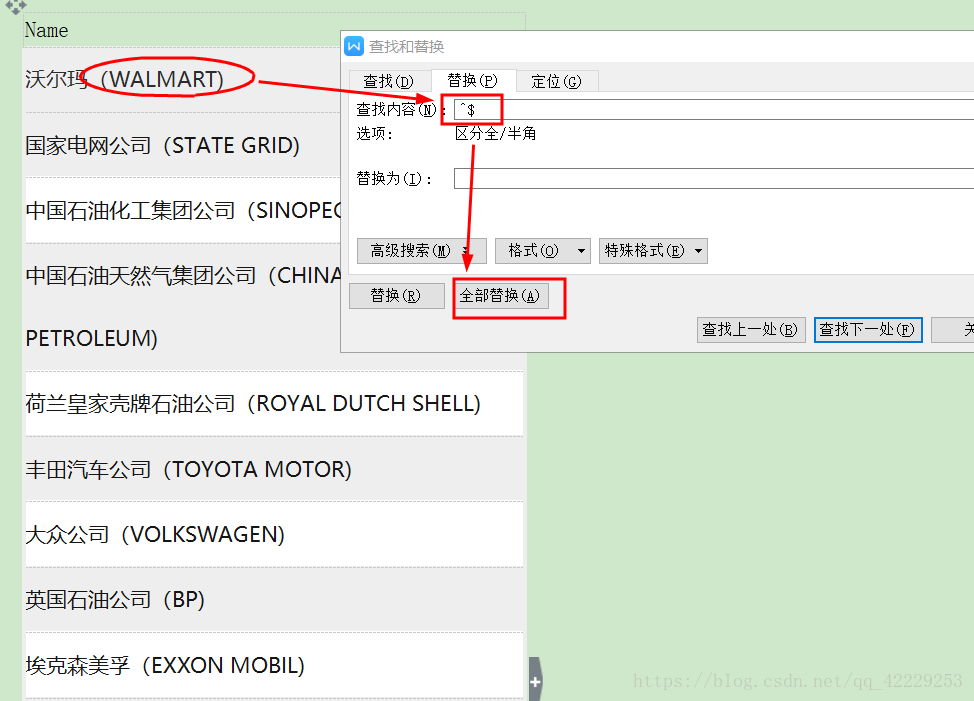Screen dimensions: 974x701
Task: Open the 定位(G) tab
Action: 556,81
